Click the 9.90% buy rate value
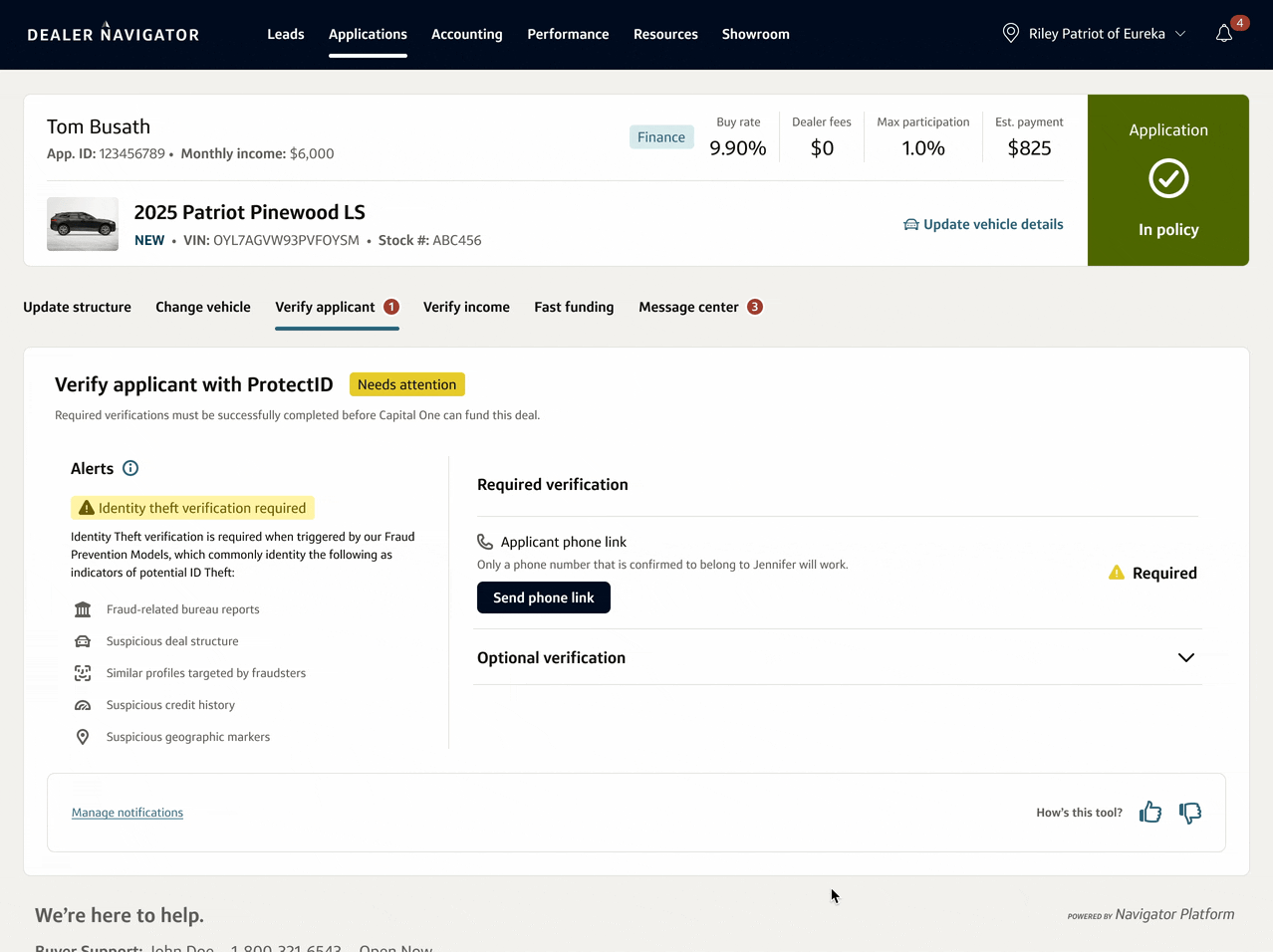The height and width of the screenshot is (952, 1273). pos(738,148)
